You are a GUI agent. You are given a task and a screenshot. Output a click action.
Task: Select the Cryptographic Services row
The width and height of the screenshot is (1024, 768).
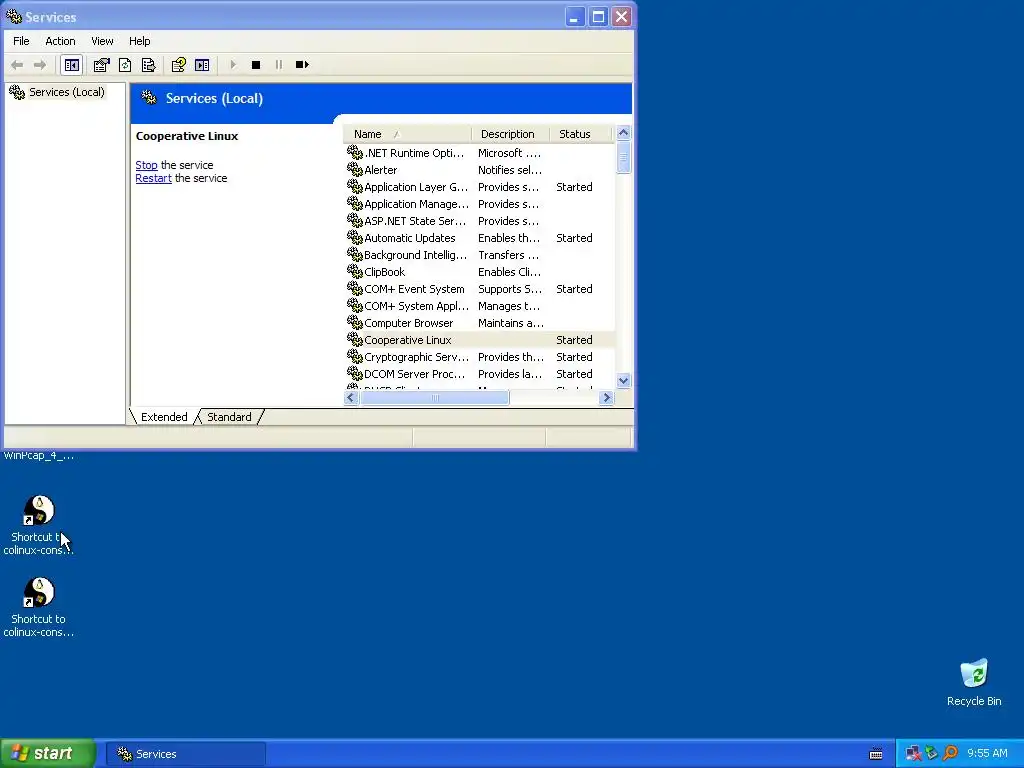pos(479,357)
